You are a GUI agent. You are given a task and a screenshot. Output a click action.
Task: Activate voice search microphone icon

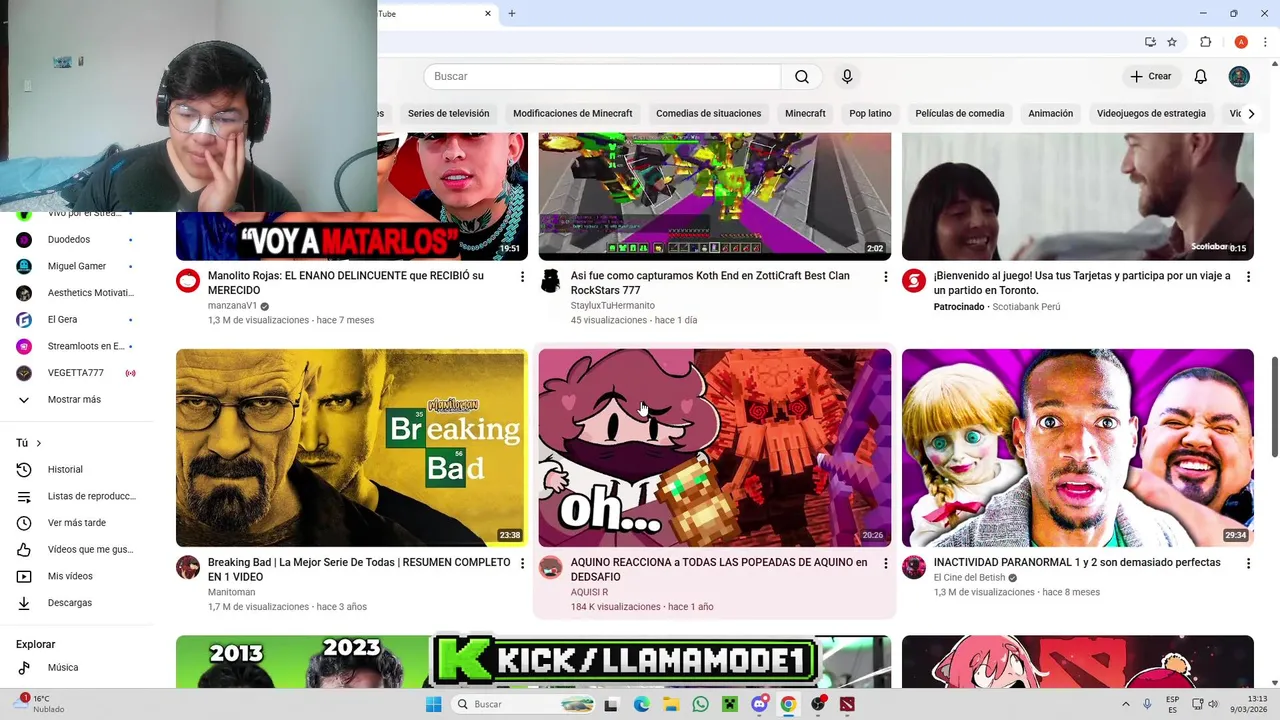tap(847, 76)
